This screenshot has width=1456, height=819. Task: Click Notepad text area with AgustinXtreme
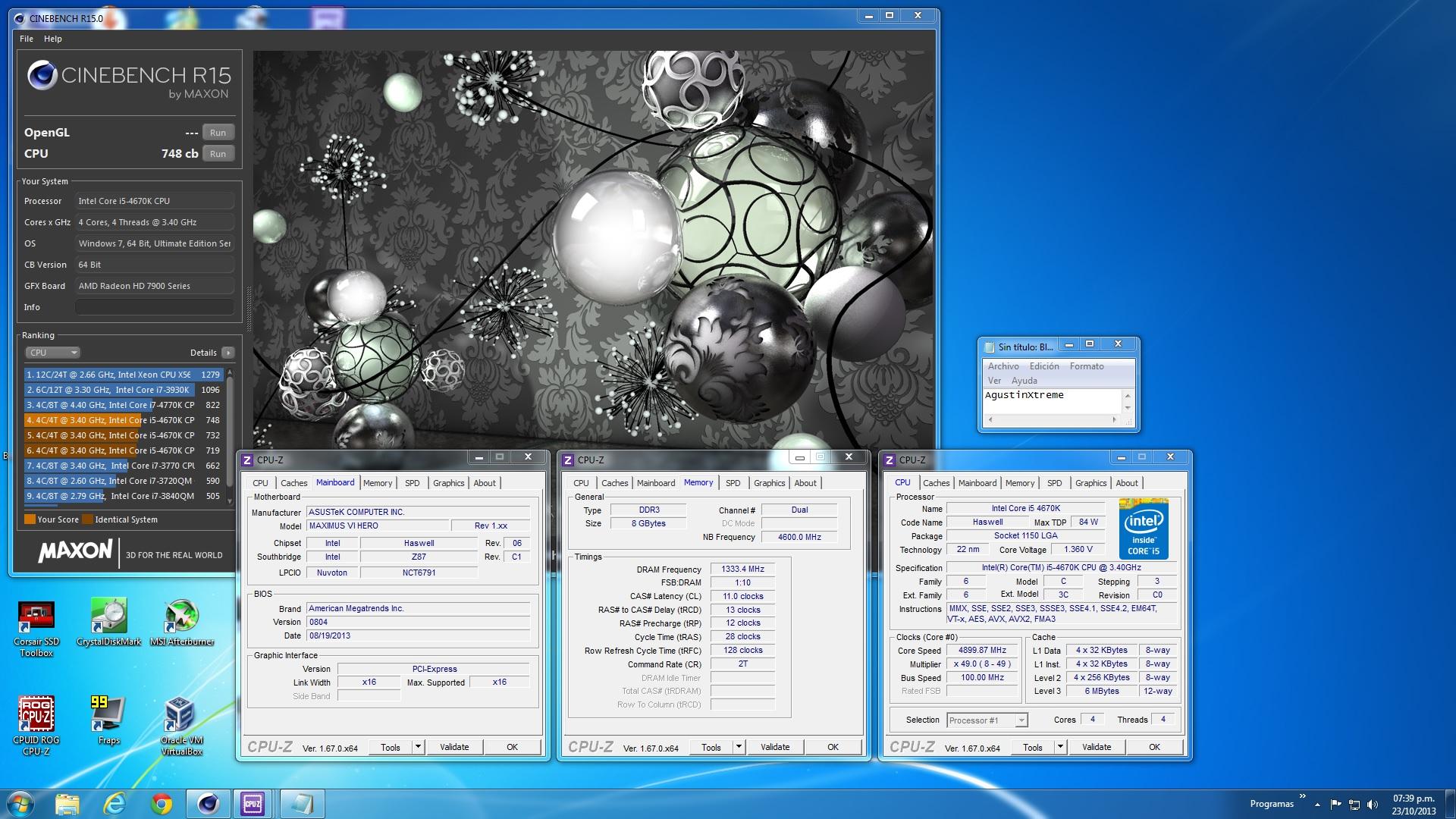1052,401
